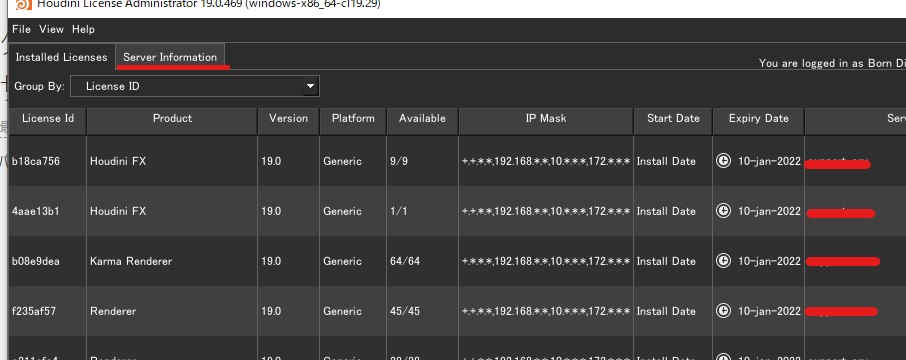Click the clock icon in Karma Renderer row
This screenshot has height=360, width=906.
click(x=723, y=261)
